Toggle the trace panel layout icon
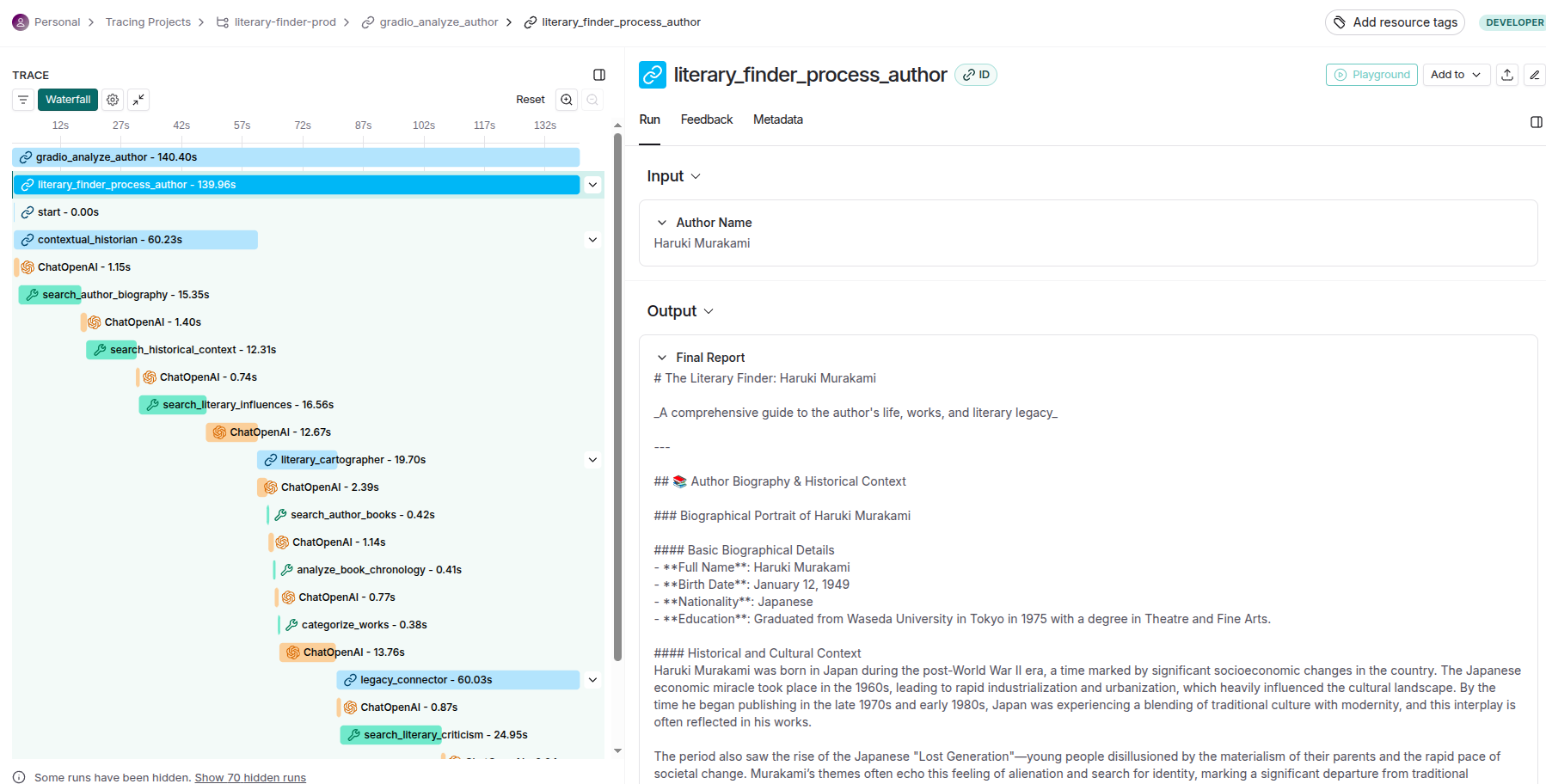1546x784 pixels. pyautogui.click(x=598, y=75)
